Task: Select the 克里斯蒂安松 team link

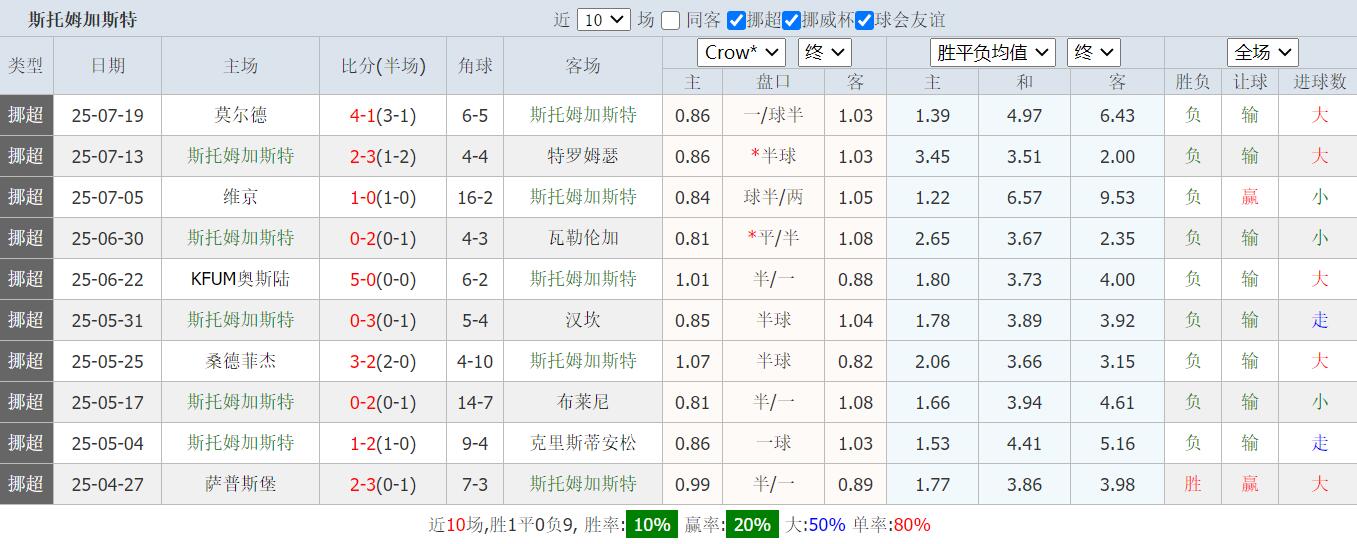Action: pos(583,443)
